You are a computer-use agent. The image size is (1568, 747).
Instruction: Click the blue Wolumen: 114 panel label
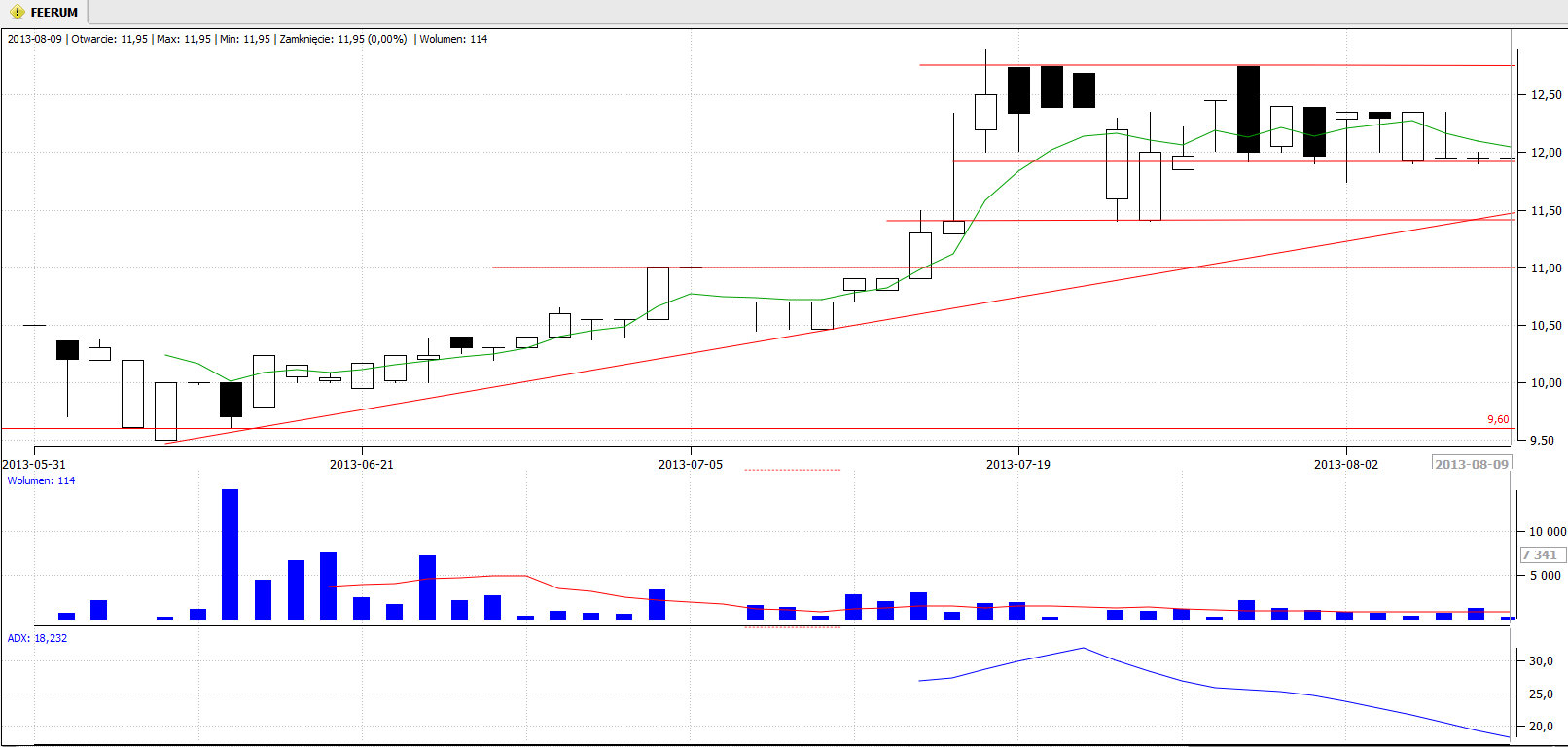41,480
